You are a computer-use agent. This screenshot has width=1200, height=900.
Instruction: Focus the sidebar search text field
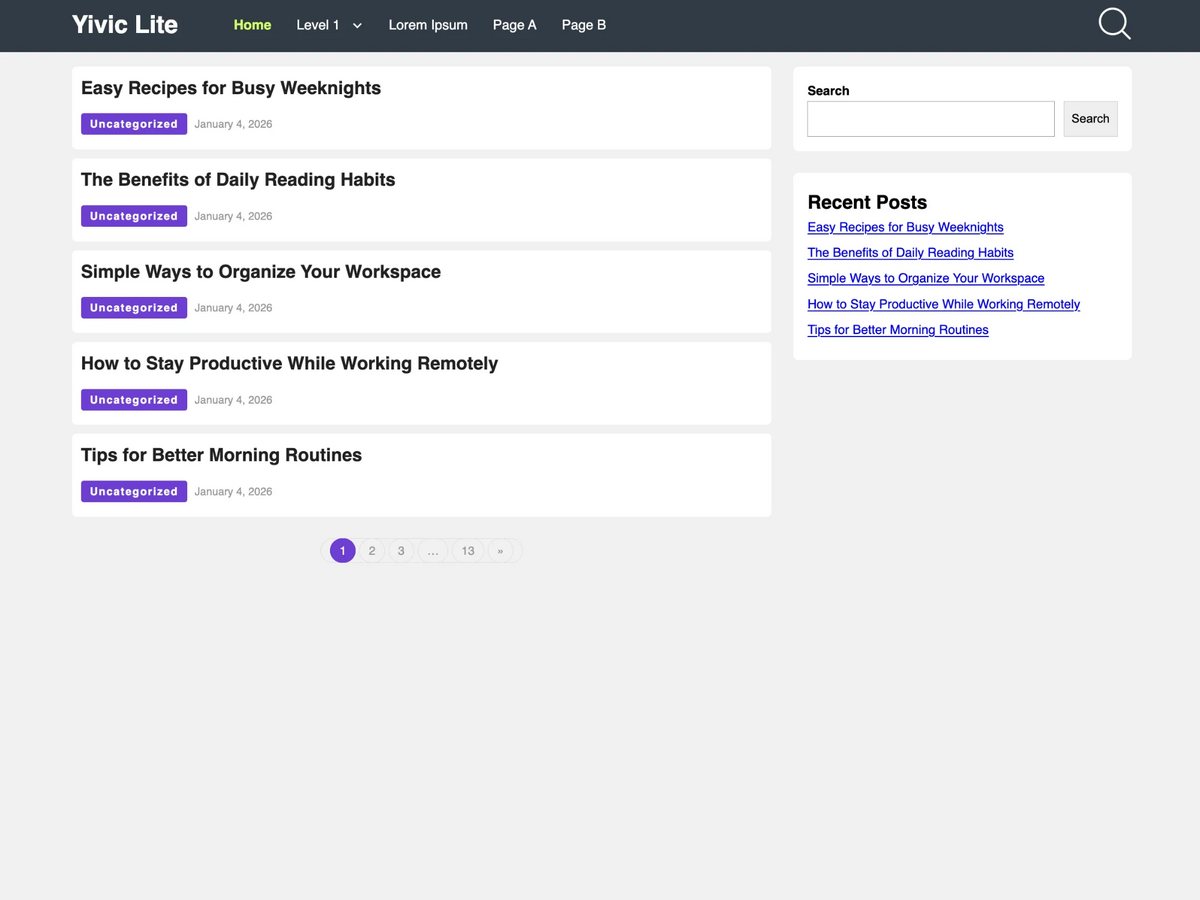[931, 119]
